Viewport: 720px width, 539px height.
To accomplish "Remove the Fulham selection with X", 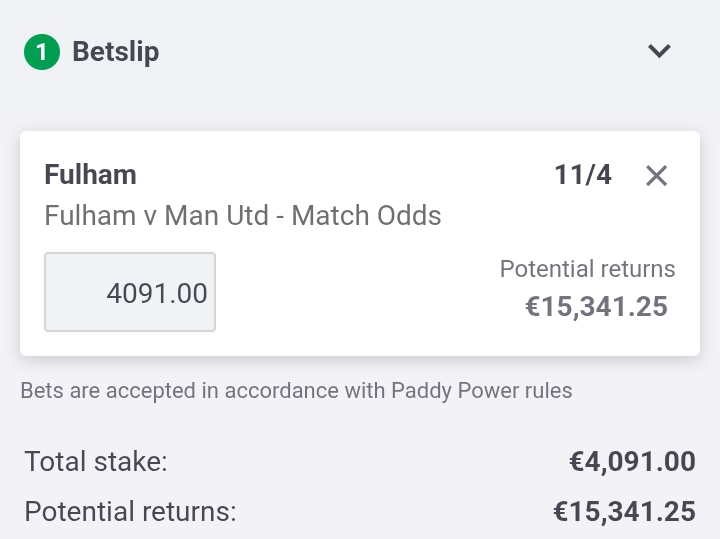I will pos(656,176).
